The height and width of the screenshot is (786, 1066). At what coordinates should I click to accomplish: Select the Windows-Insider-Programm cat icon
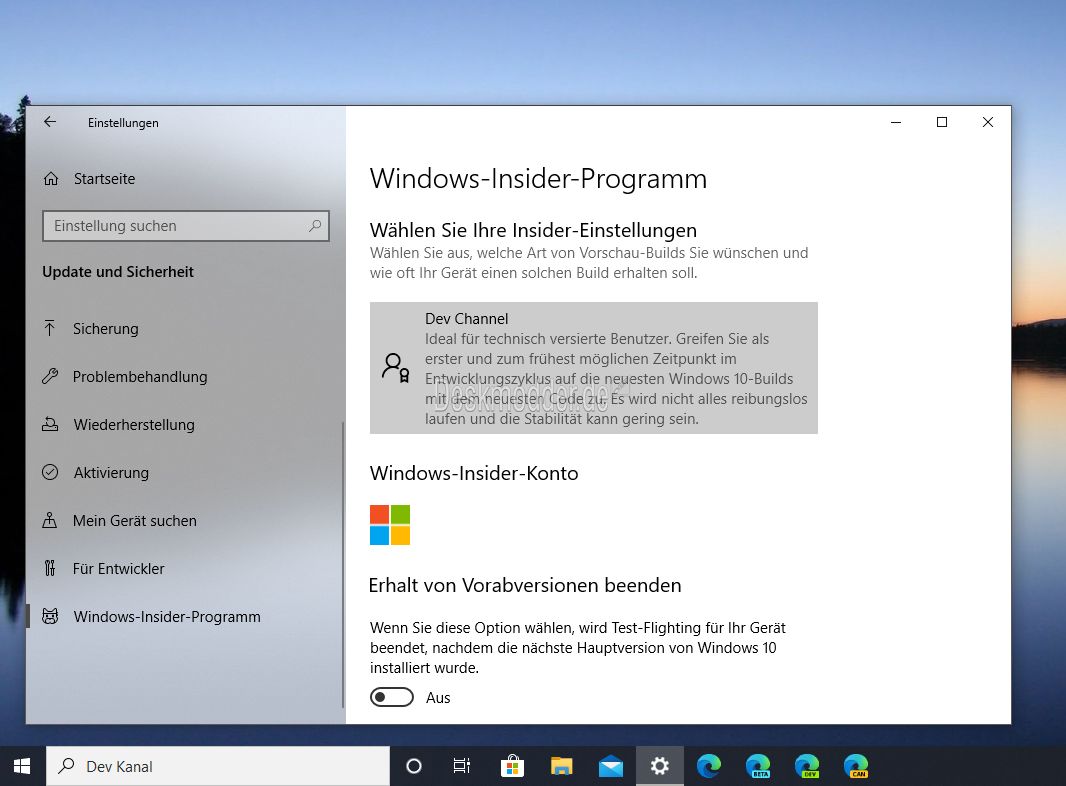click(x=50, y=616)
